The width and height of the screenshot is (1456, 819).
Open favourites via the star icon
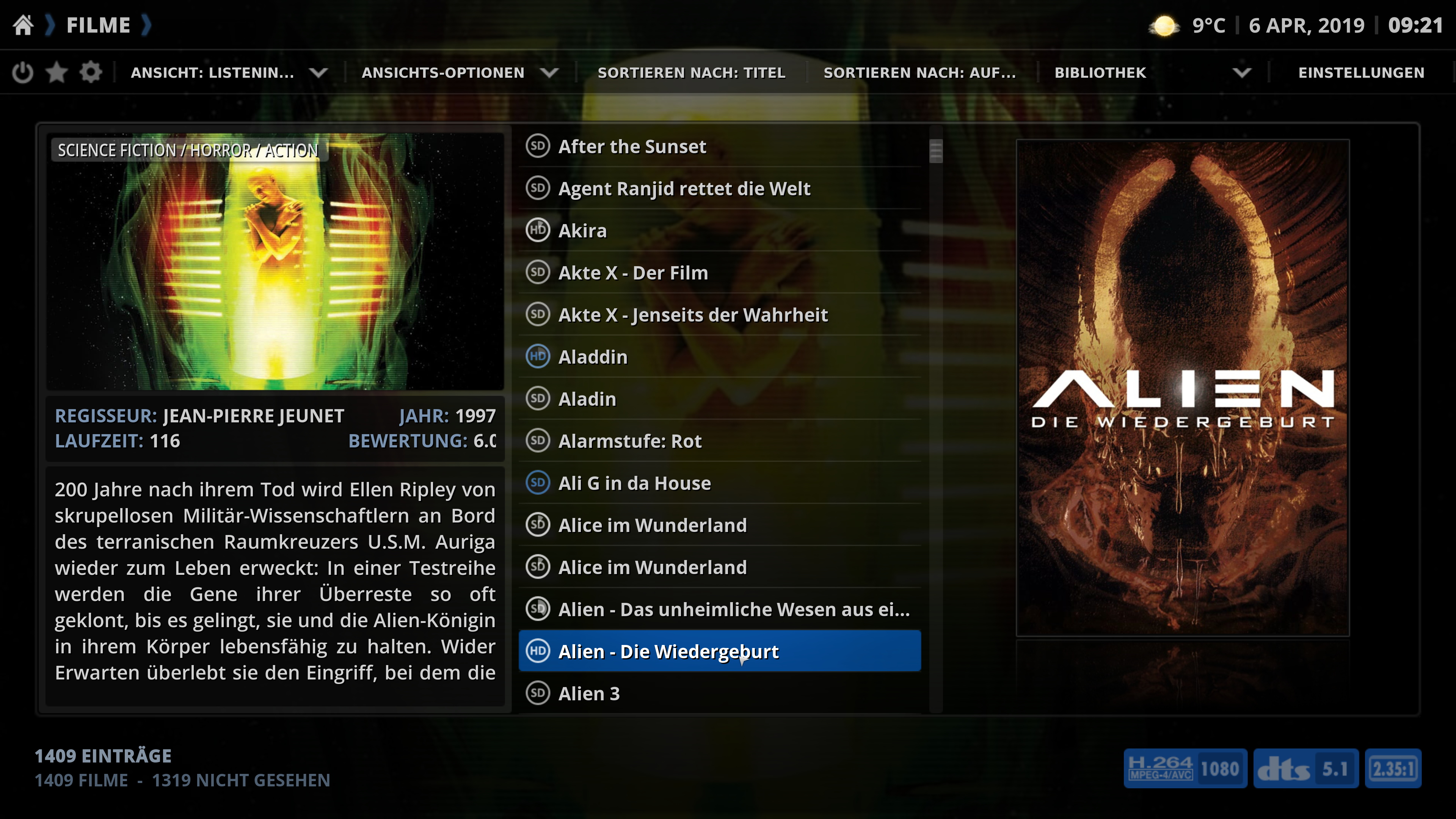56,72
